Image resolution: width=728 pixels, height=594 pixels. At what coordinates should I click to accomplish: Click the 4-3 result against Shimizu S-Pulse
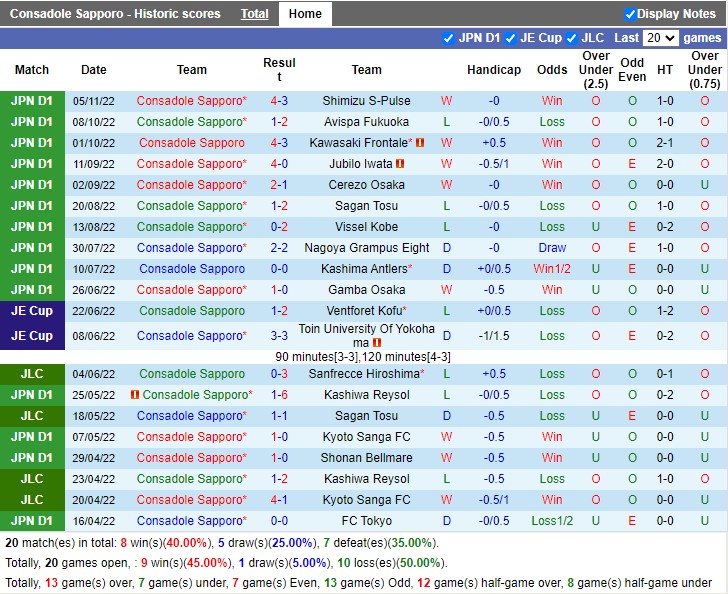pos(279,101)
